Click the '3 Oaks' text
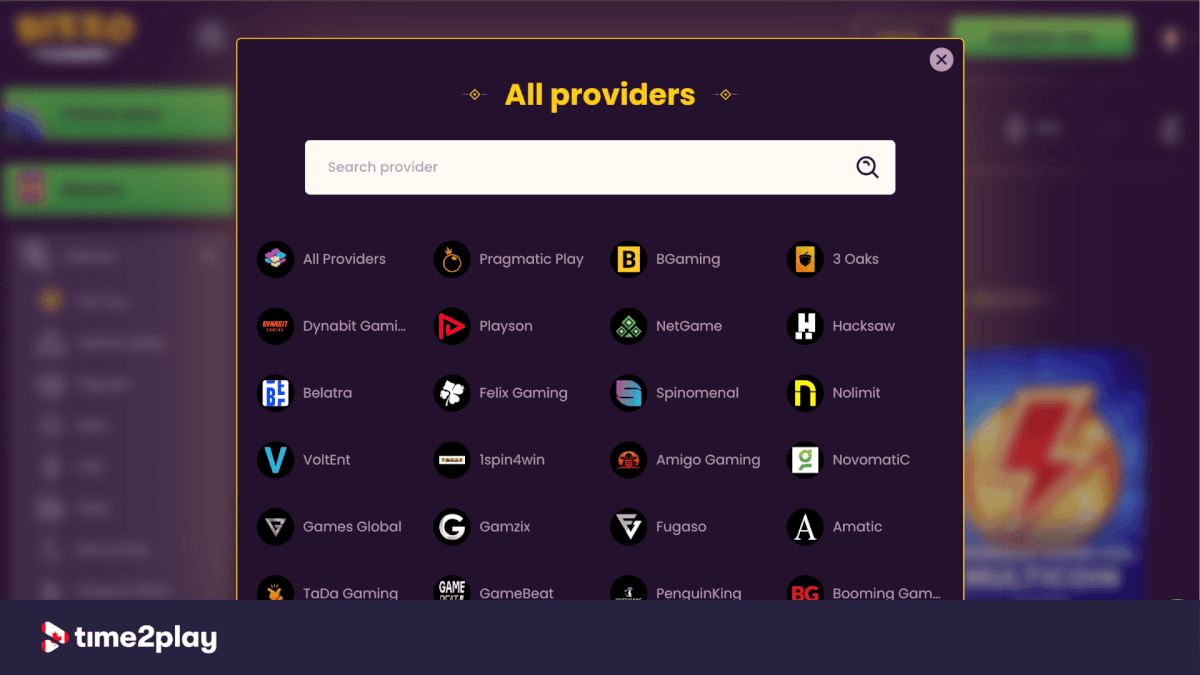The width and height of the screenshot is (1200, 675). (856, 259)
